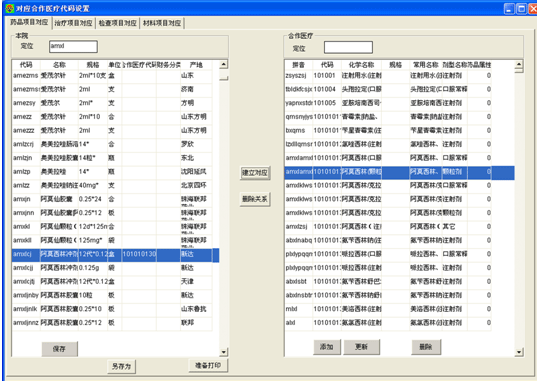Select the tbldkfcsjx row with code 101004
This screenshot has width=537, height=381.
[x=388, y=89]
